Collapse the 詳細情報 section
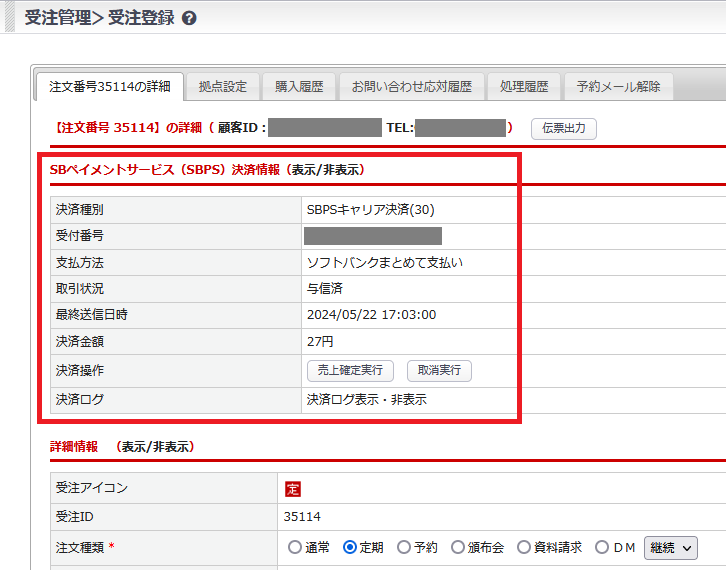The image size is (726, 570). point(155,447)
